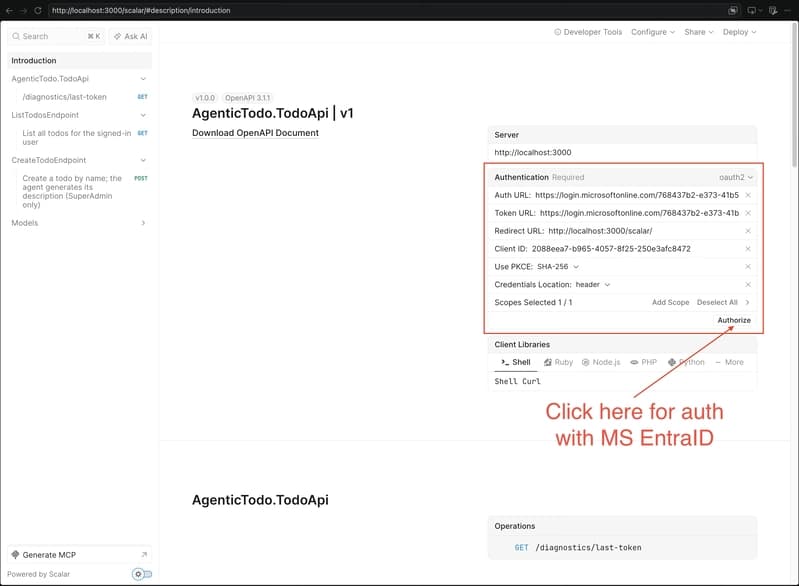
Task: Clear the Credentials Location row
Action: (748, 284)
